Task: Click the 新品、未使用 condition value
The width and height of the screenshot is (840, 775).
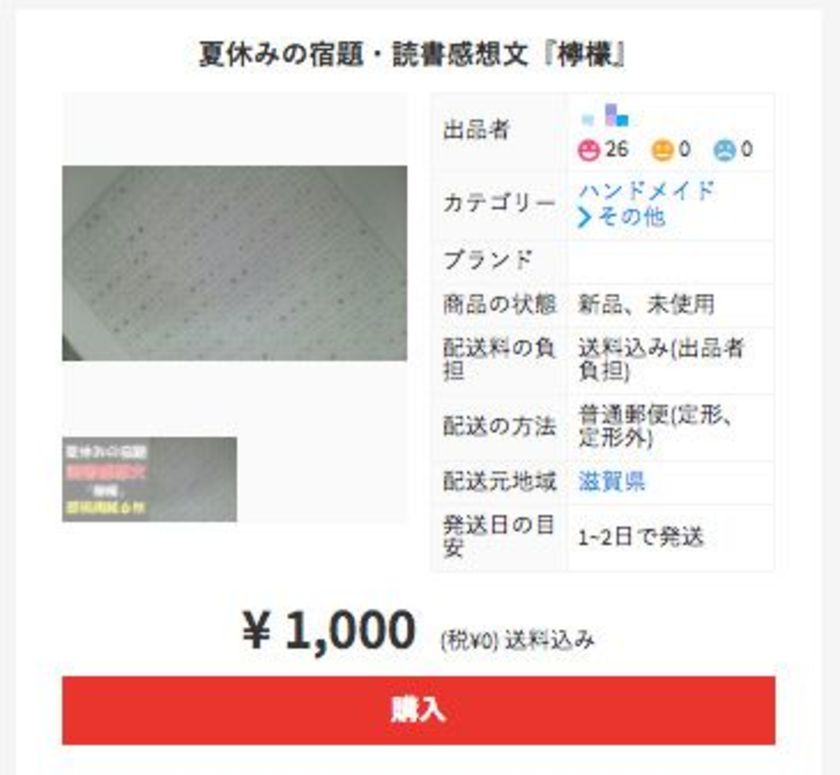Action: [x=647, y=304]
